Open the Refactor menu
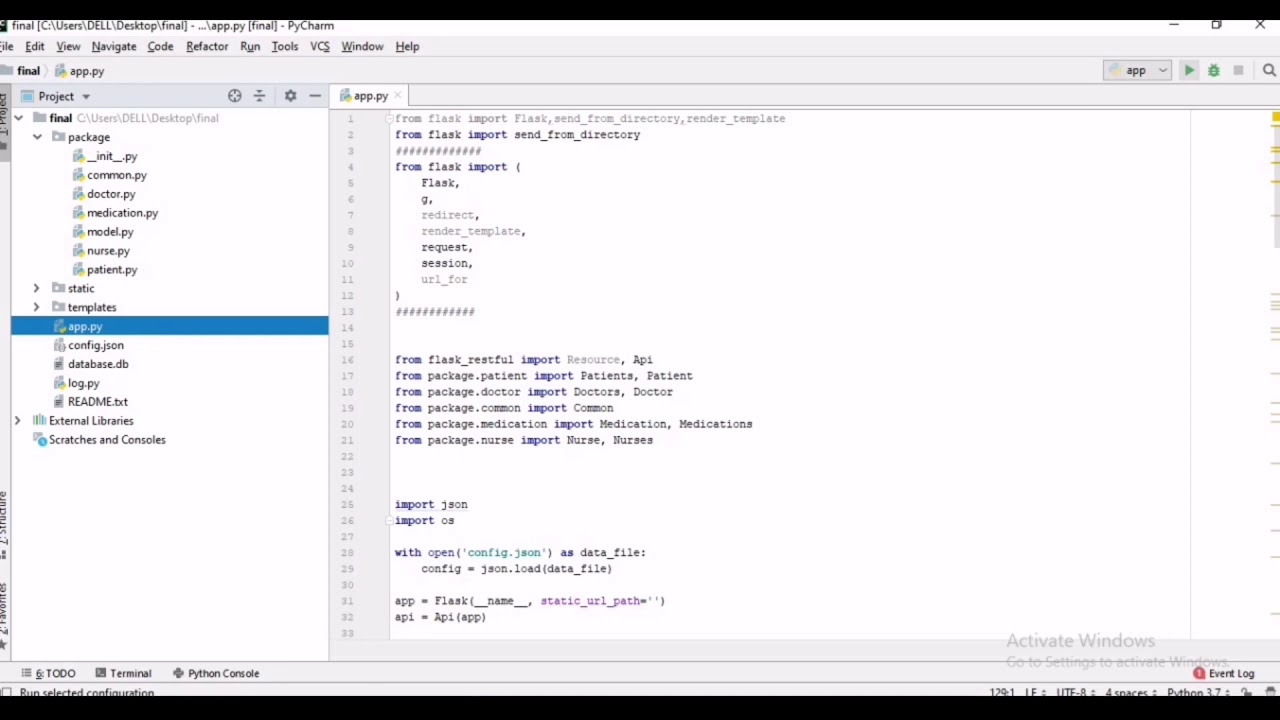This screenshot has height=720, width=1280. tap(207, 46)
